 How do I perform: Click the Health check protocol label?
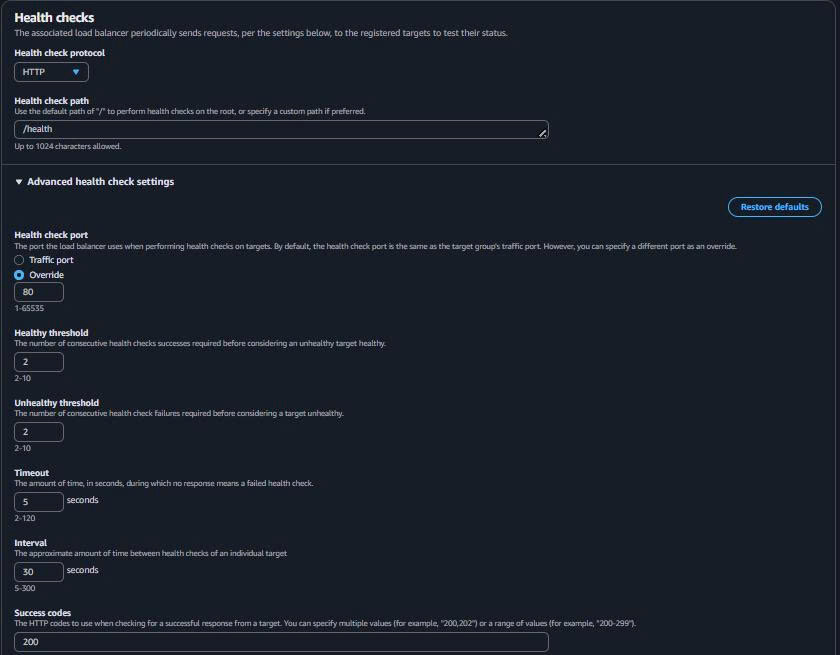click(x=59, y=53)
